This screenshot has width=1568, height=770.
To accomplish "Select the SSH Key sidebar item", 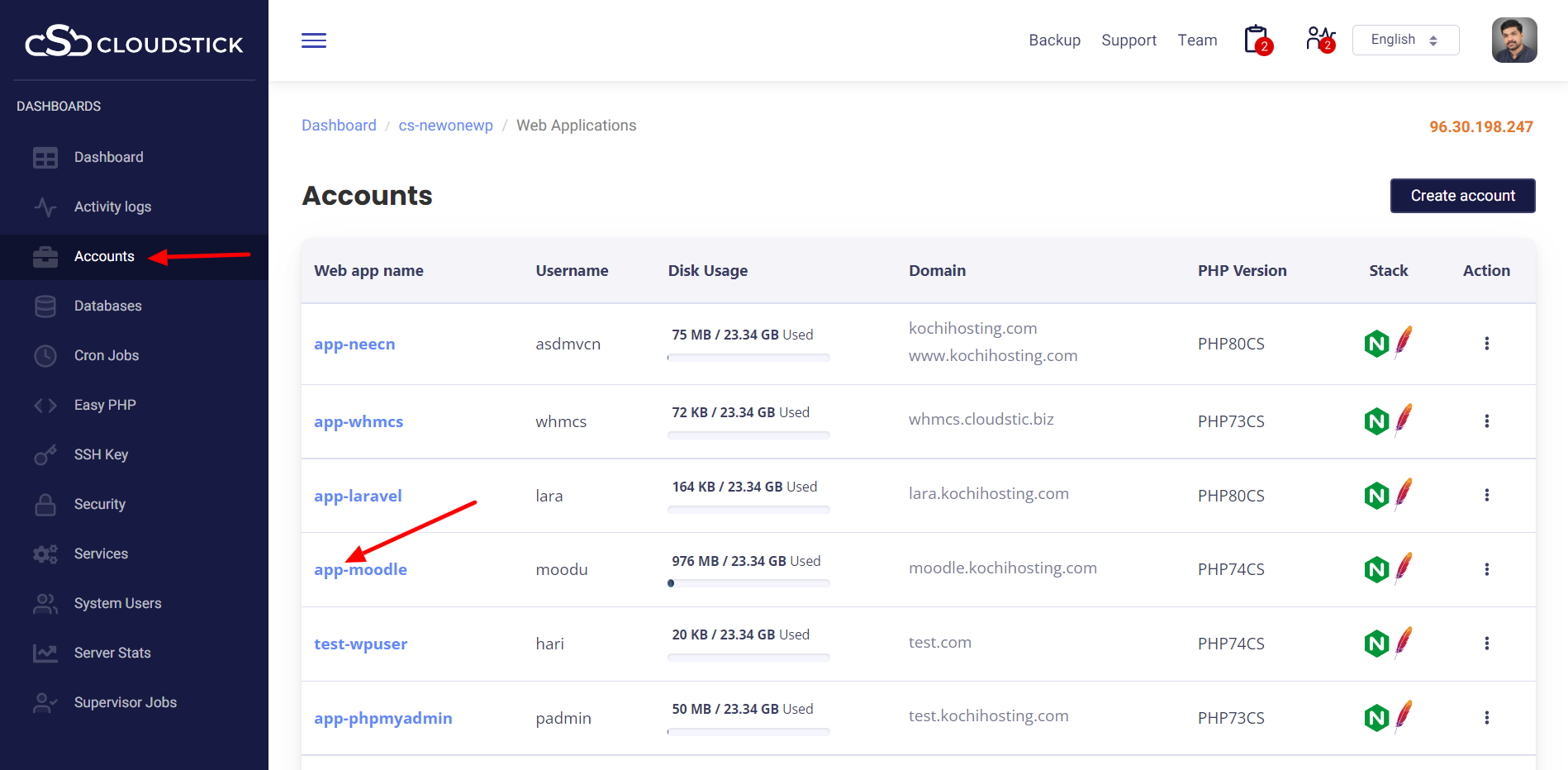I will point(101,454).
